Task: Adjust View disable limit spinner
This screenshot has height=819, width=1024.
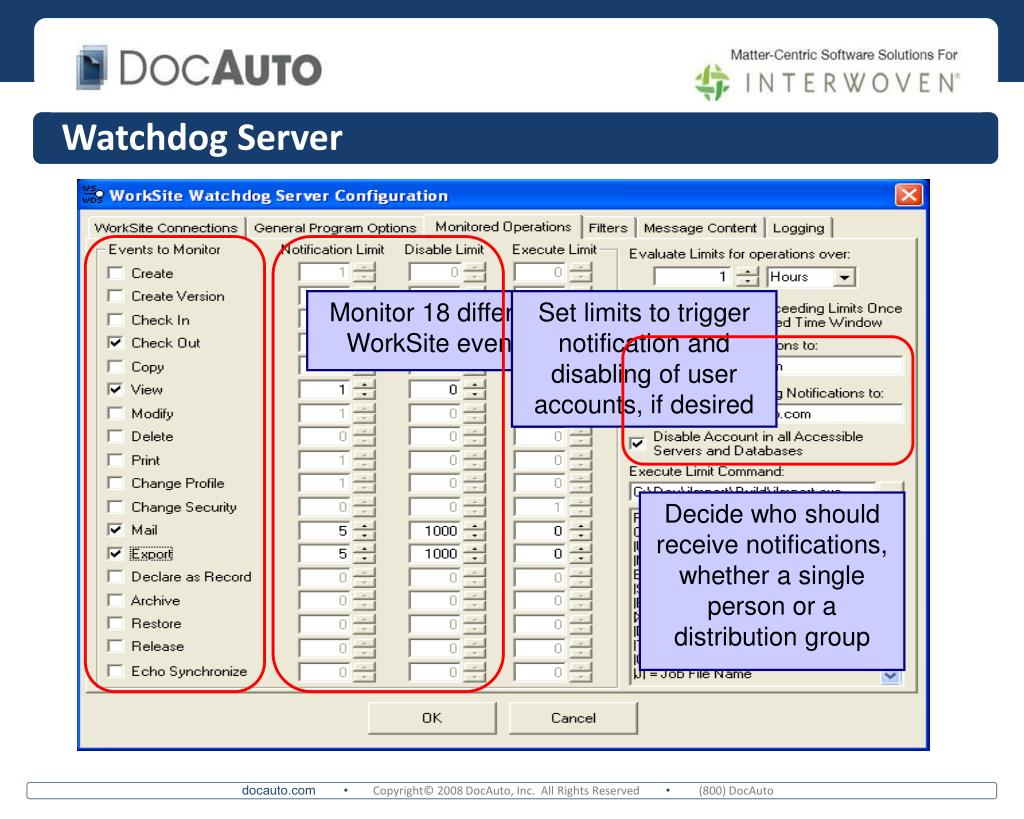Action: pyautogui.click(x=475, y=390)
